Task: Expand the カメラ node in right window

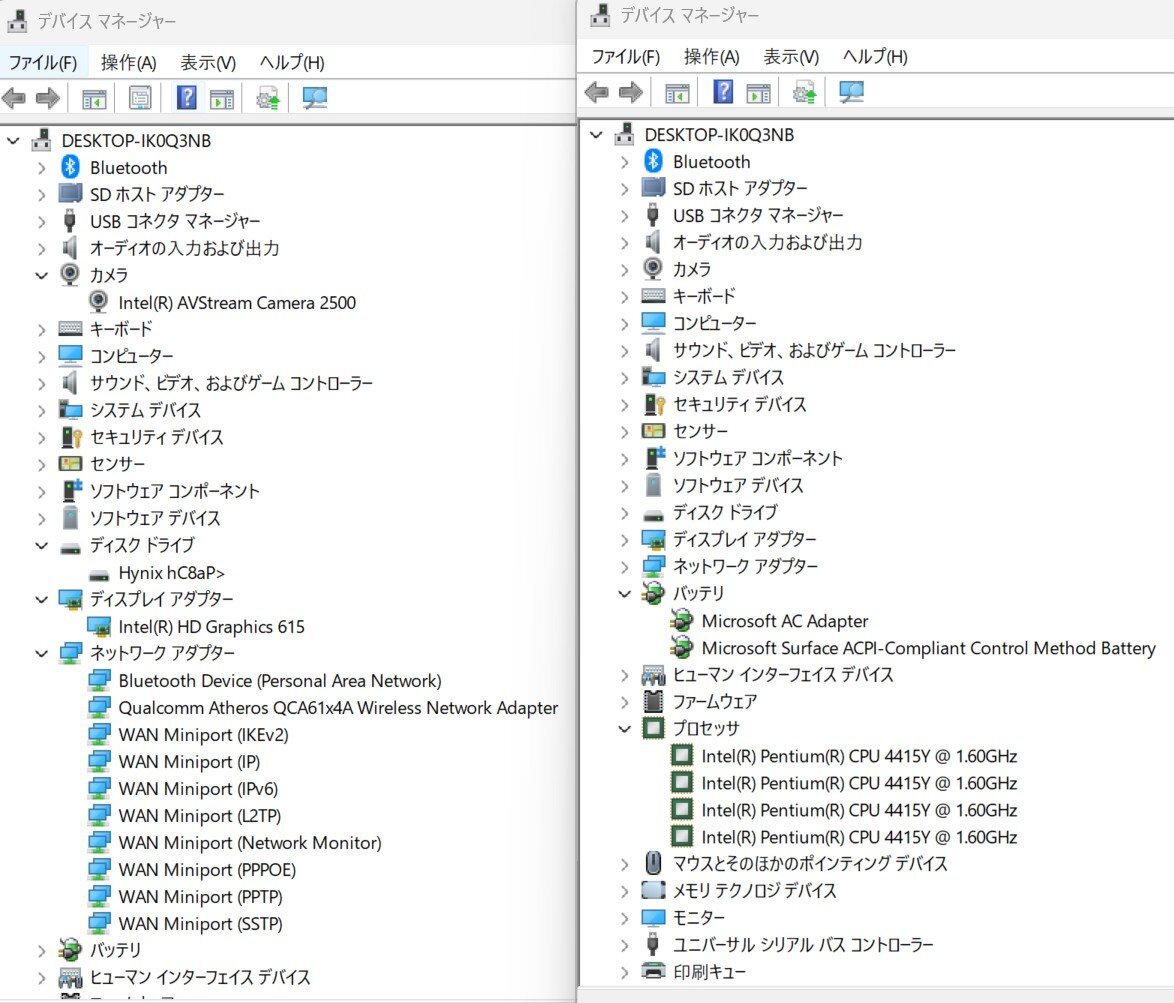Action: coord(624,269)
